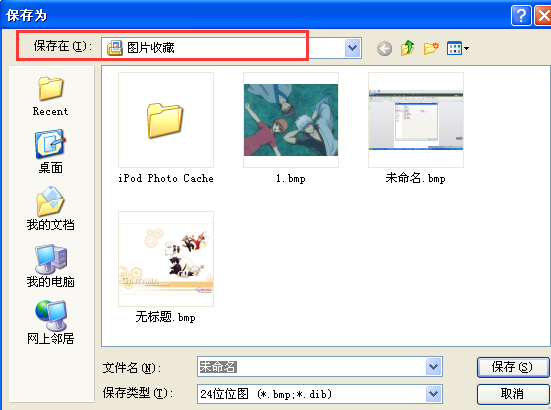Expand the 文件名 dropdown arrow
This screenshot has width=551, height=410.
[x=434, y=367]
